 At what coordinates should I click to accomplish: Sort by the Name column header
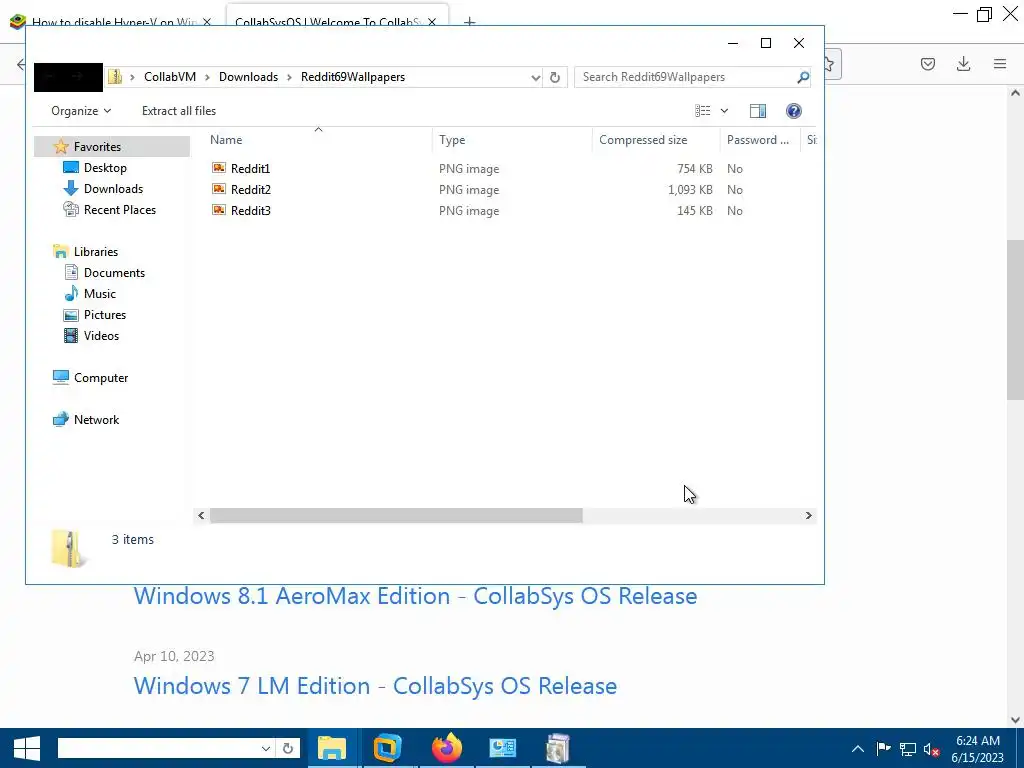pos(226,140)
